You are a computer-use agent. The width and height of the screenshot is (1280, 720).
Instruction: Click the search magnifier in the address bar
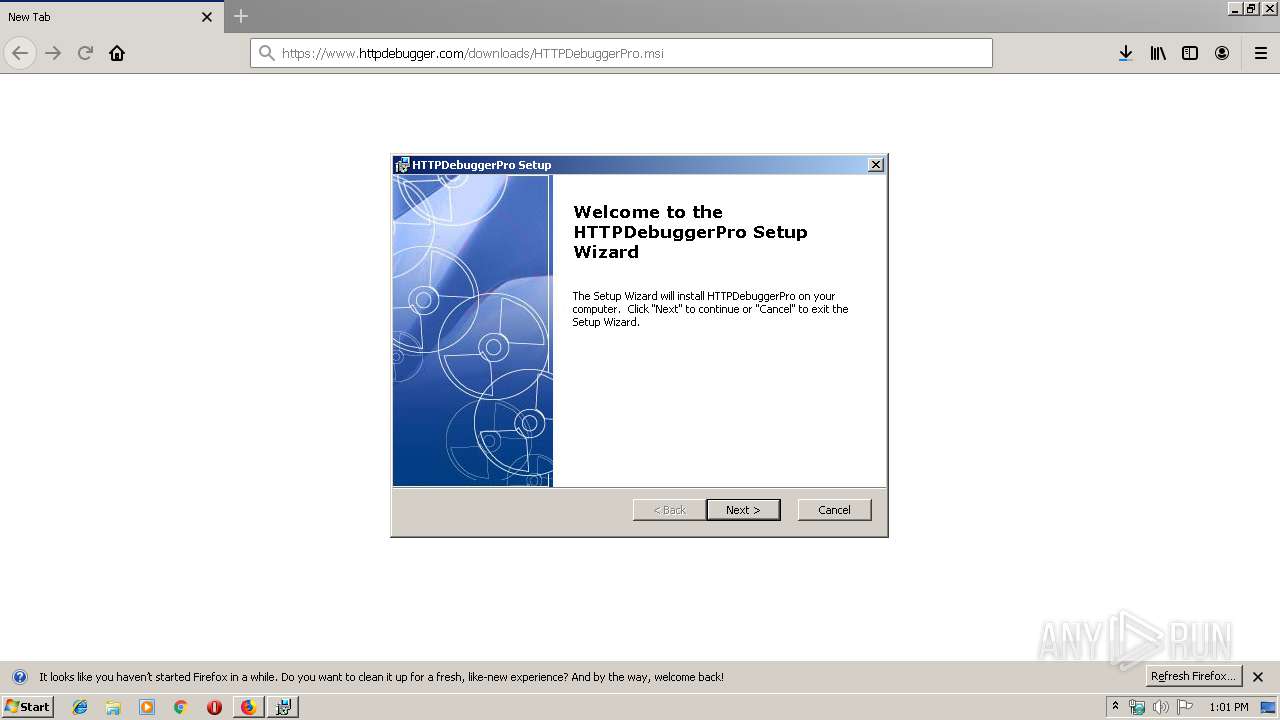click(266, 53)
